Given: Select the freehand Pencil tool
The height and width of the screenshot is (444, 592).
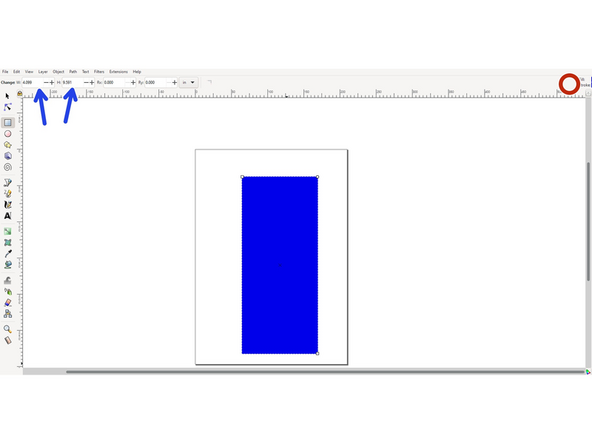Looking at the screenshot, I should [x=8, y=194].
